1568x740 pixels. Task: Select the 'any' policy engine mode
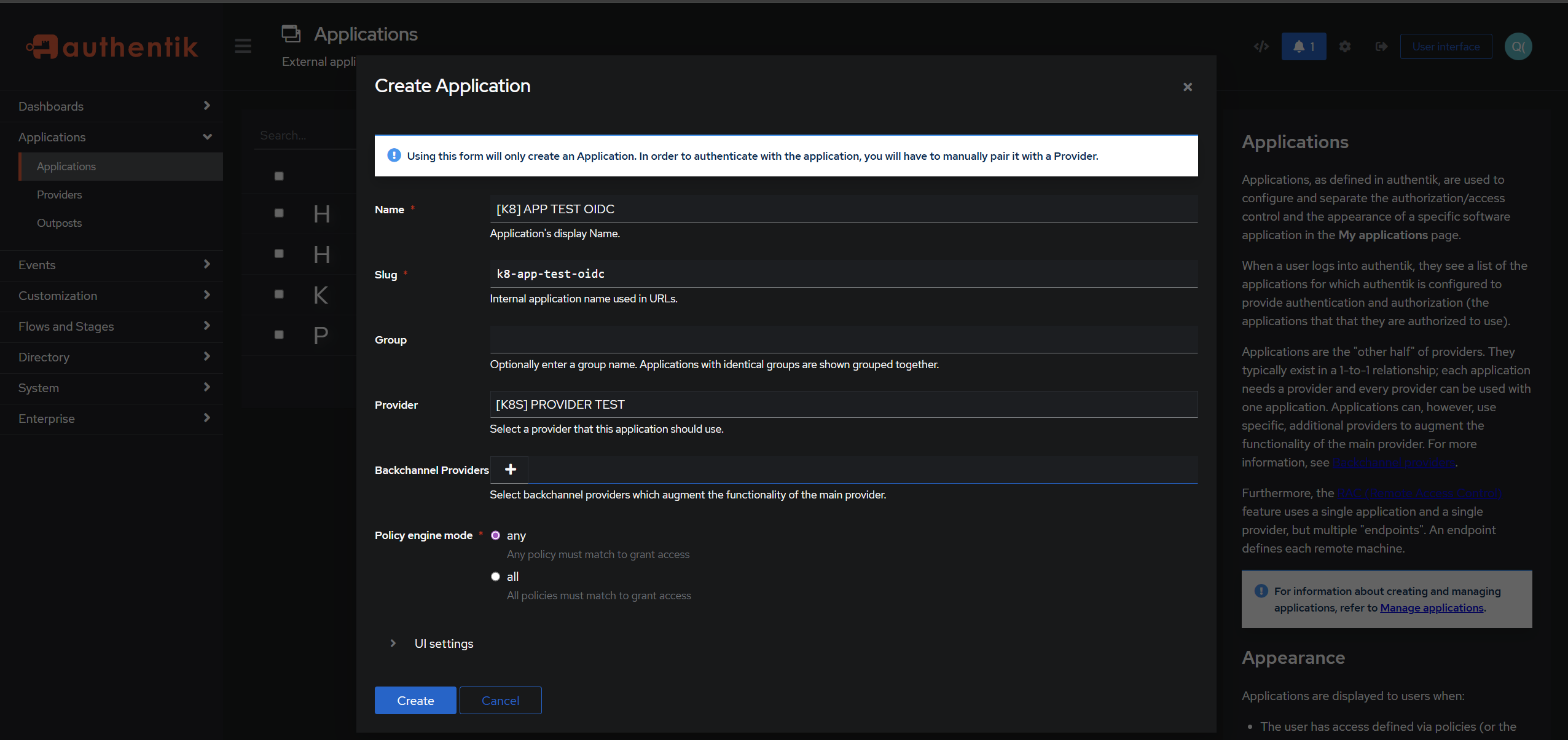(495, 535)
